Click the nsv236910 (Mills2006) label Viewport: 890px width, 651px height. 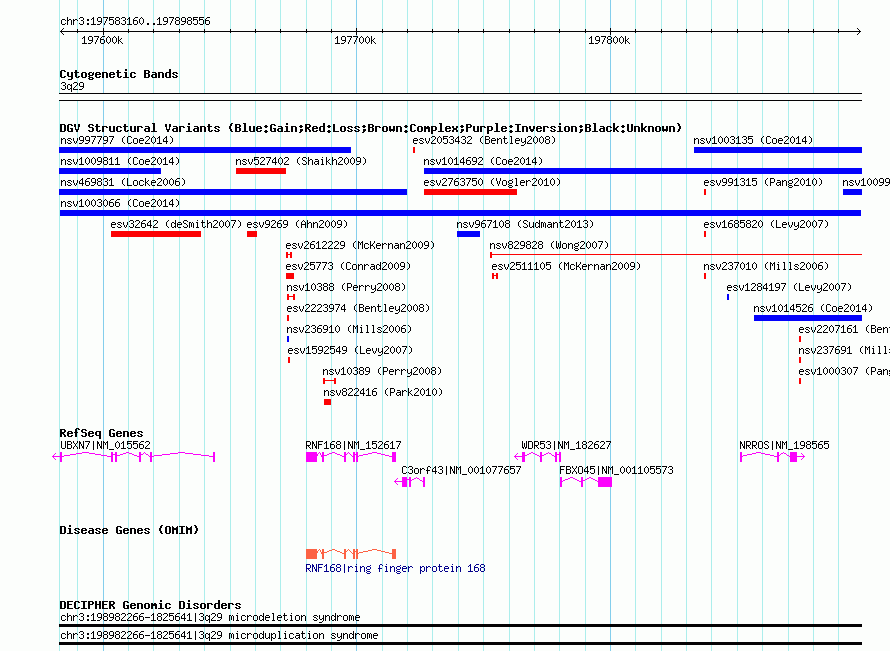[349, 329]
